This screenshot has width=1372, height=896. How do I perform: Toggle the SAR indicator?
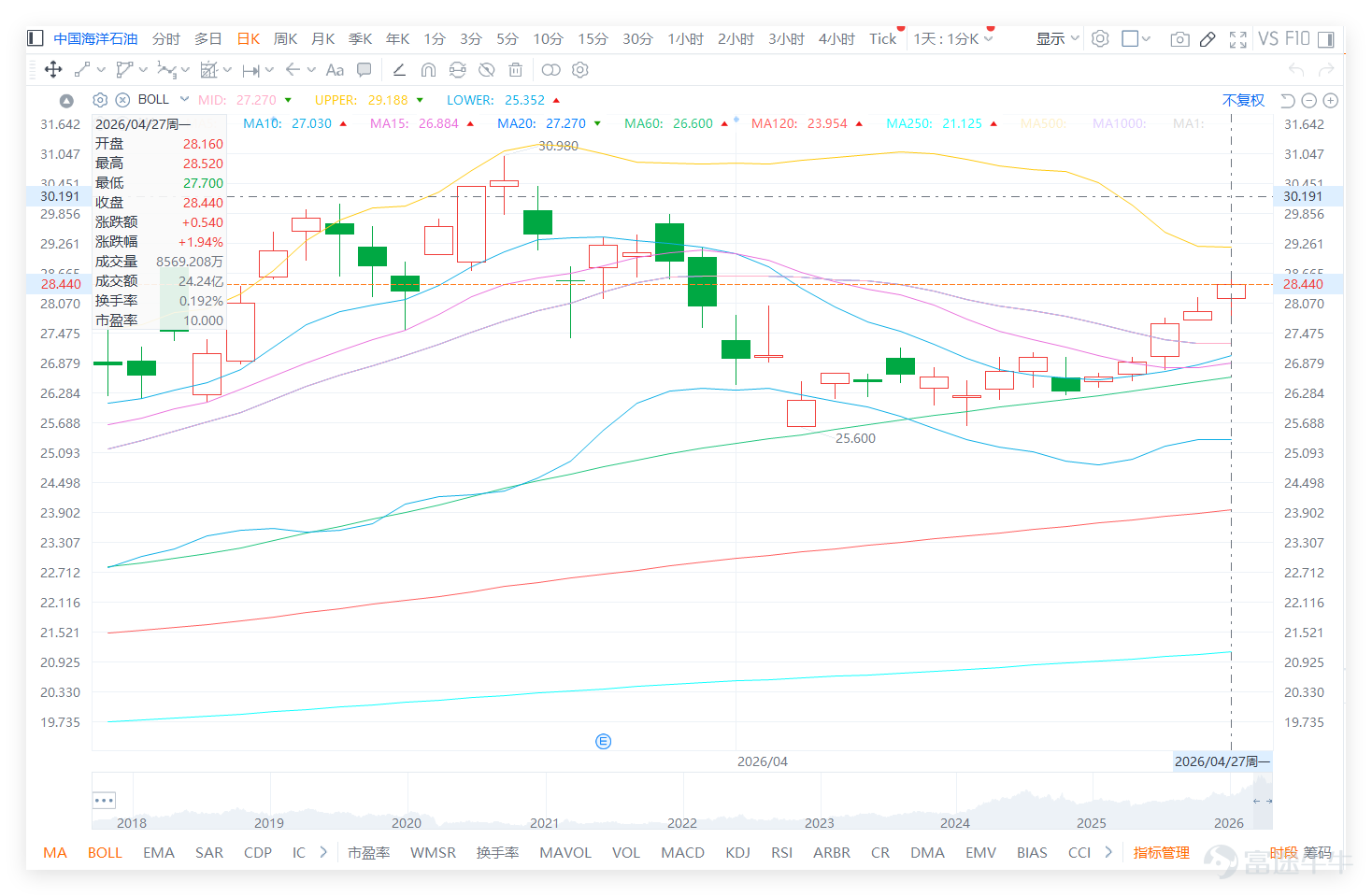click(209, 852)
